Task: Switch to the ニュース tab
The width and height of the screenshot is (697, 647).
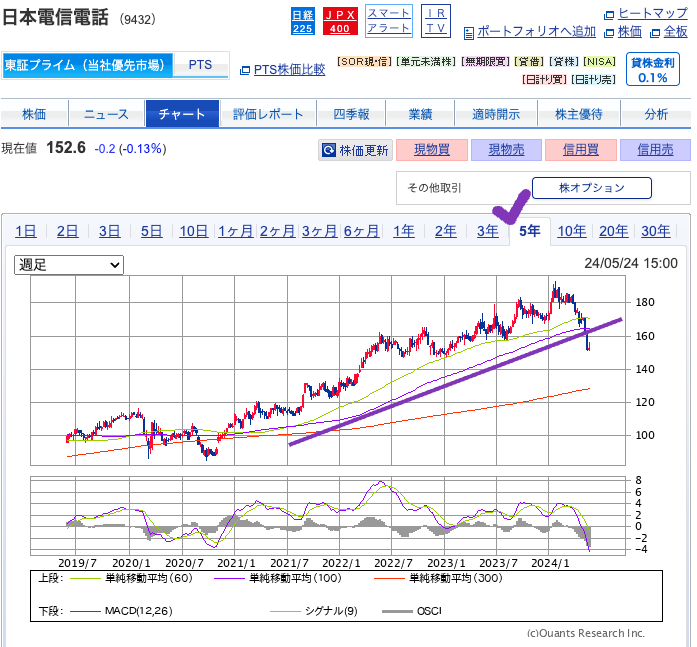Action: (x=106, y=114)
